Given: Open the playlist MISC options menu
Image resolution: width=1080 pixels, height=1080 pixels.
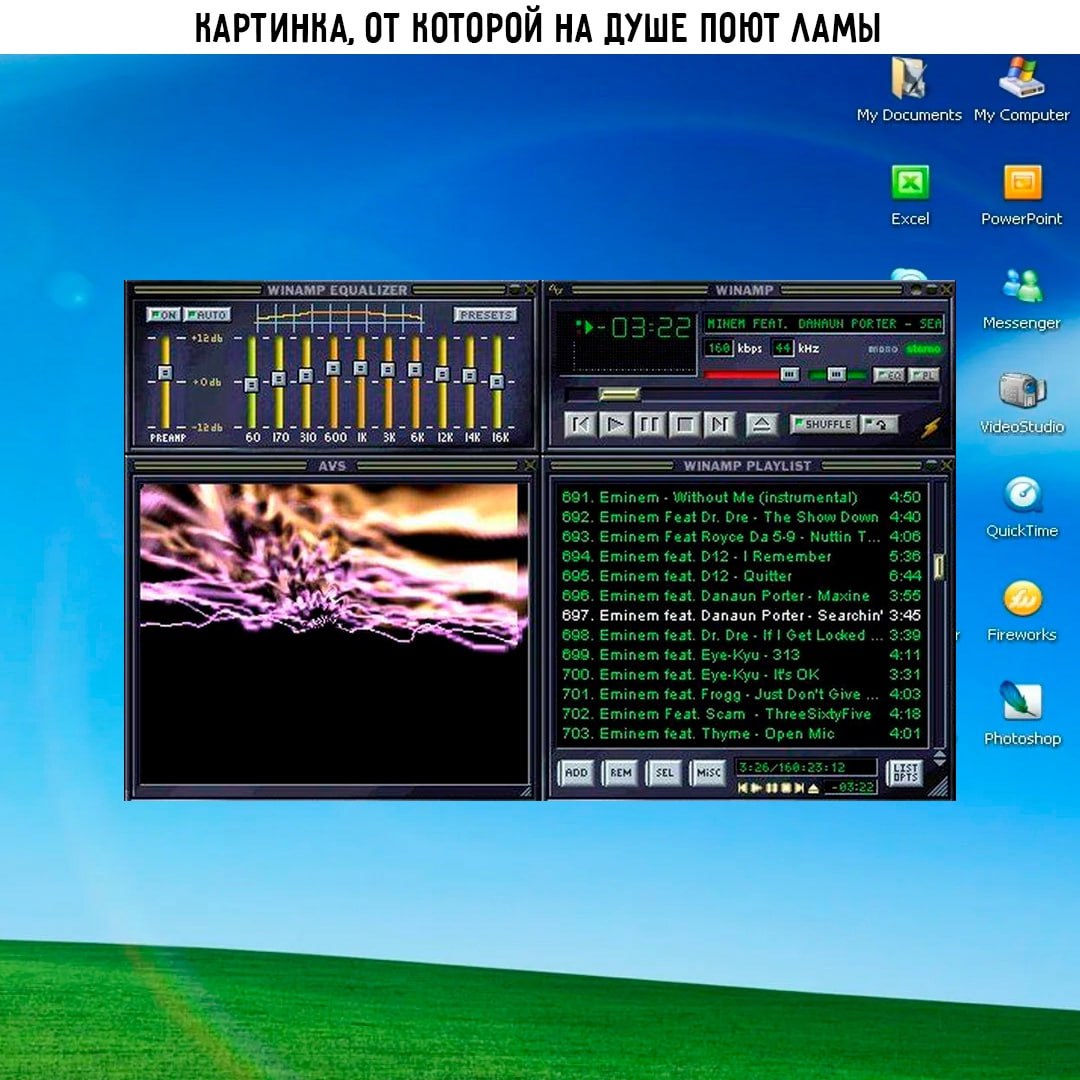Looking at the screenshot, I should [708, 772].
